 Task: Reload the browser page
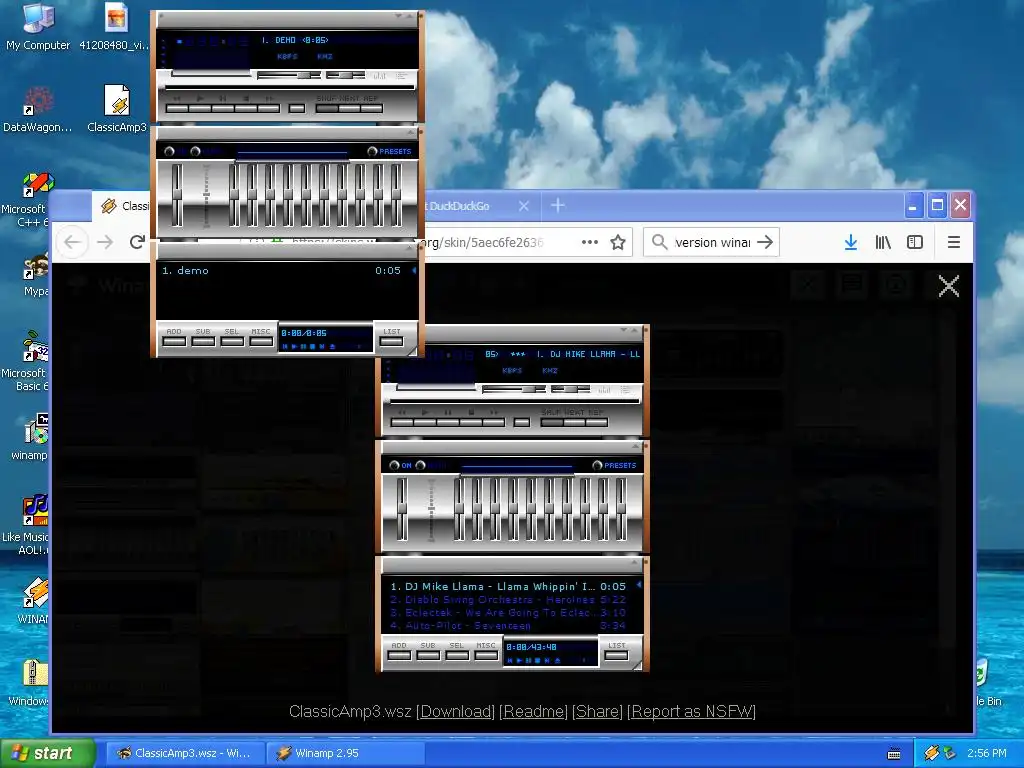136,242
